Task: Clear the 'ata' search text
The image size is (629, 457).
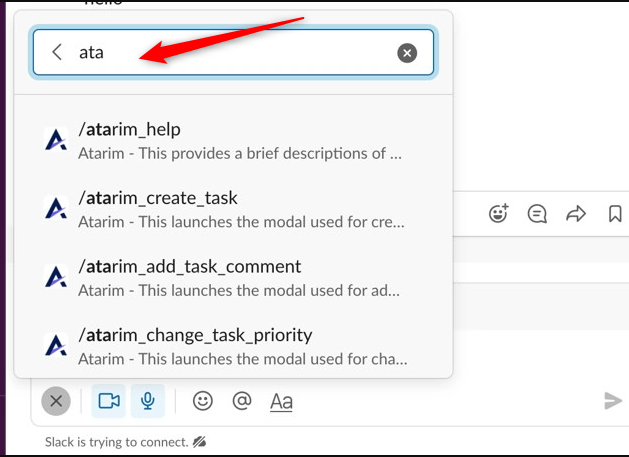Action: point(407,53)
